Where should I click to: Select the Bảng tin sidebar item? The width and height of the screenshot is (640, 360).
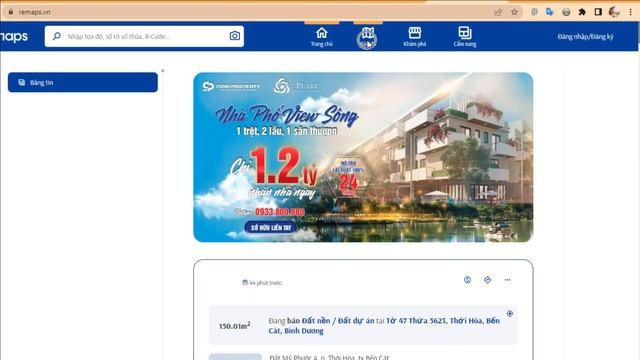(82, 82)
